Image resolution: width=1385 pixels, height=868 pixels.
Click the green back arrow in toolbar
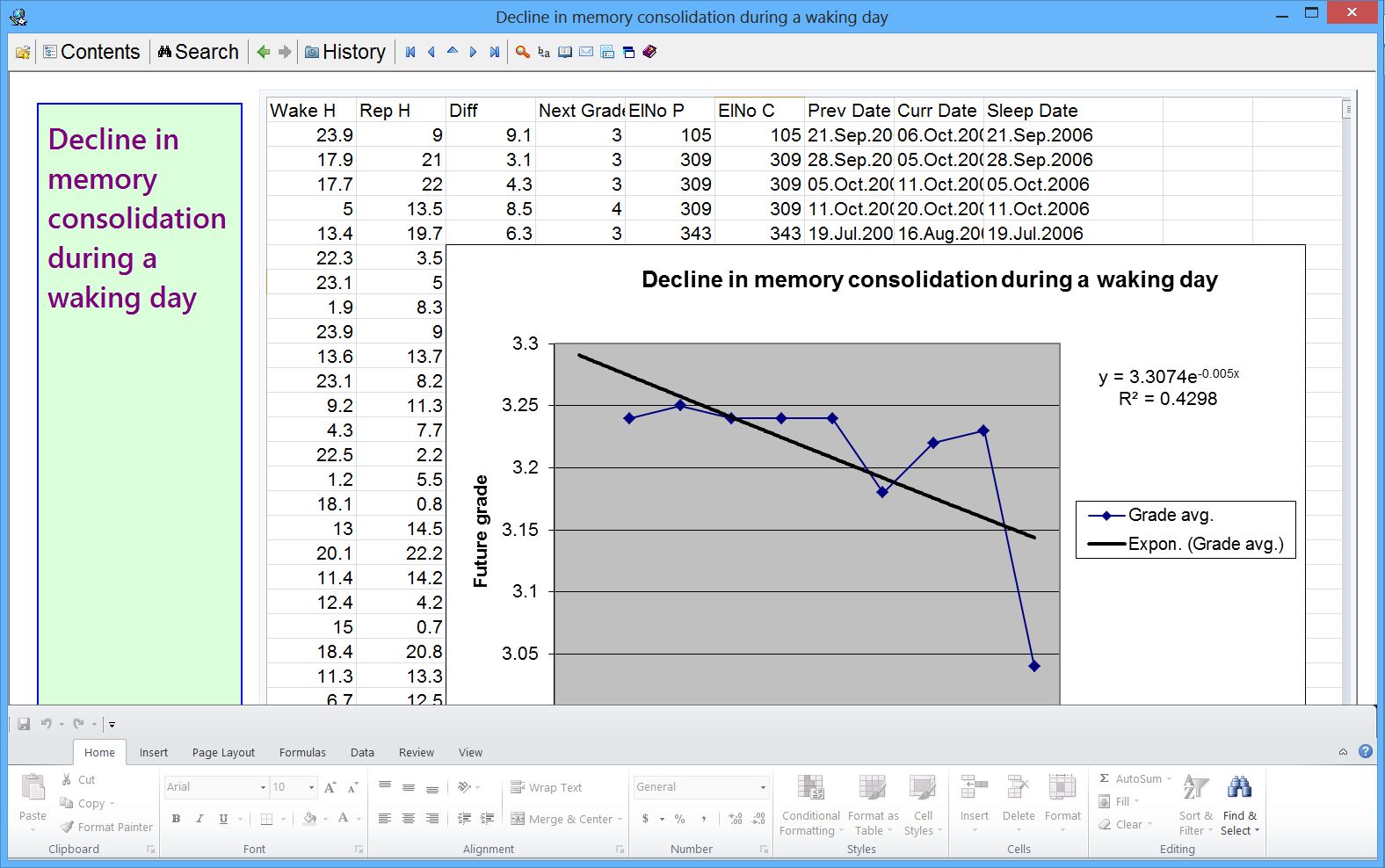pyautogui.click(x=263, y=53)
